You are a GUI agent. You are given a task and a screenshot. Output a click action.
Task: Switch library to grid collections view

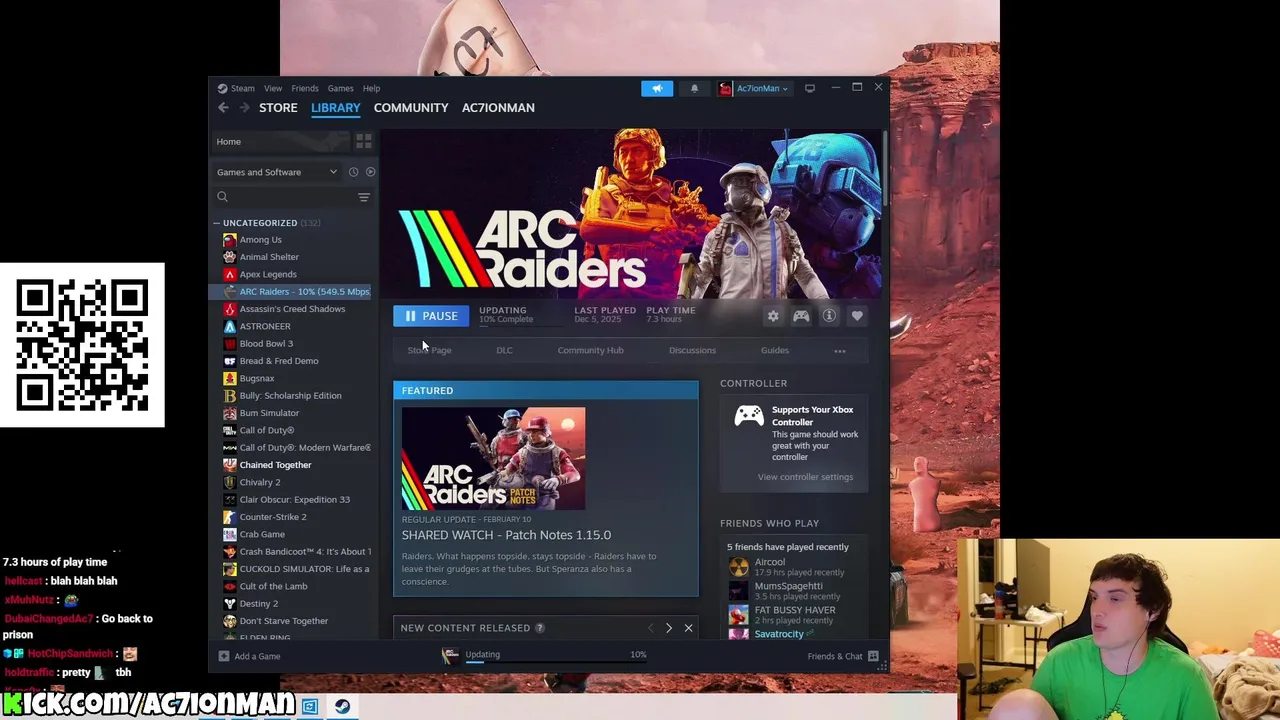coord(364,141)
